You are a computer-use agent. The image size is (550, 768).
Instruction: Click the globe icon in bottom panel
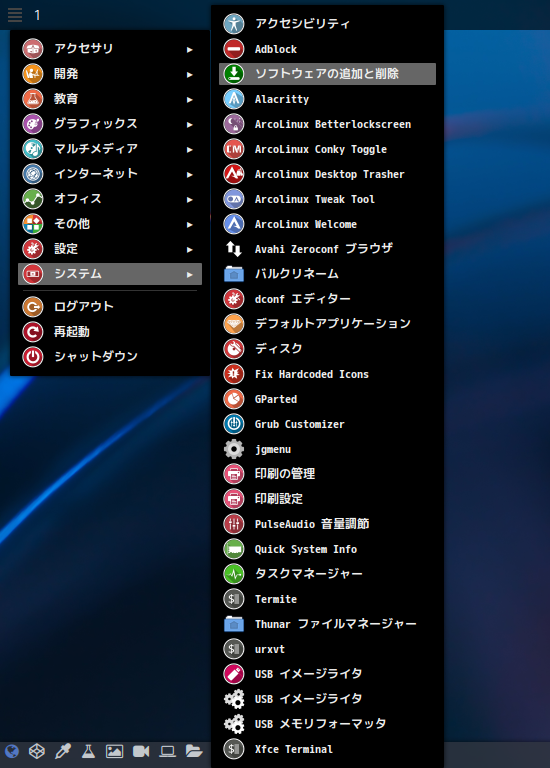(11, 751)
